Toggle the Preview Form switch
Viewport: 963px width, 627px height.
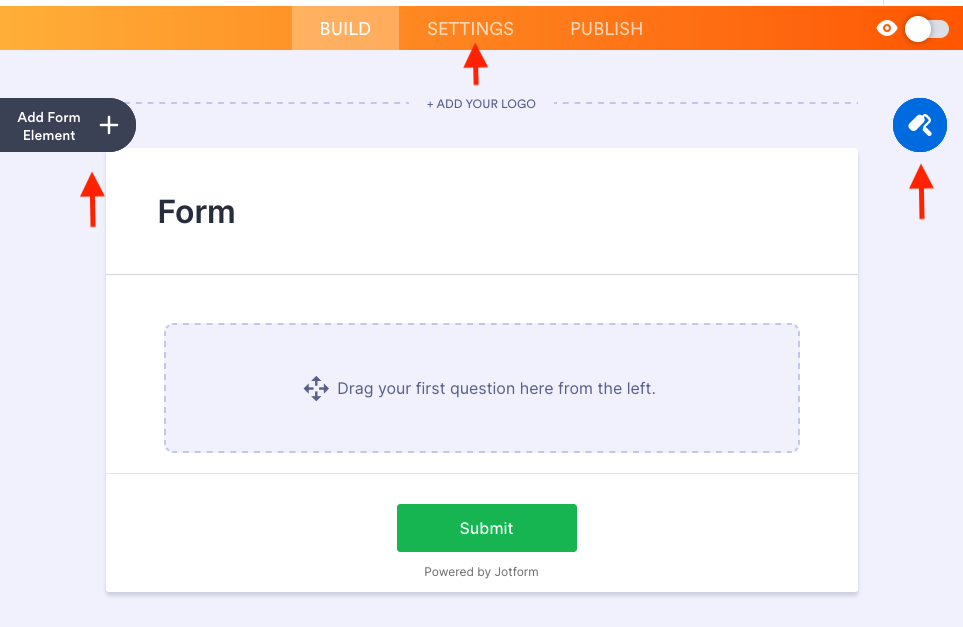926,29
